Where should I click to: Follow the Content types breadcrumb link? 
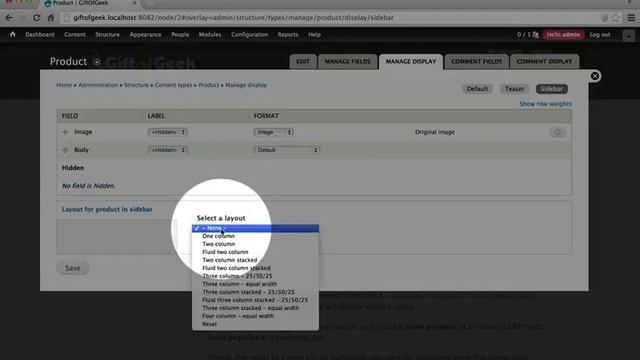(173, 85)
